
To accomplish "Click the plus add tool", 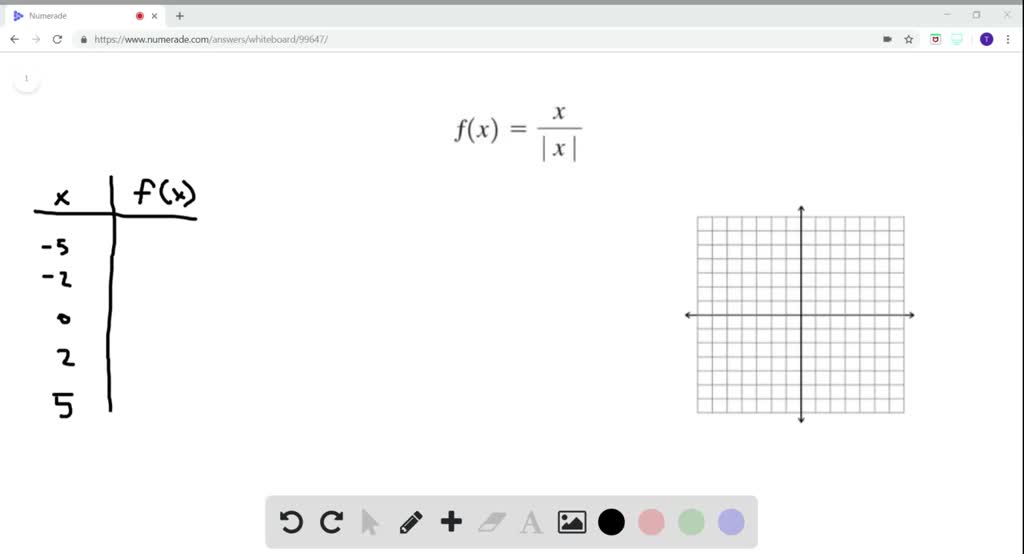I will pos(451,521).
